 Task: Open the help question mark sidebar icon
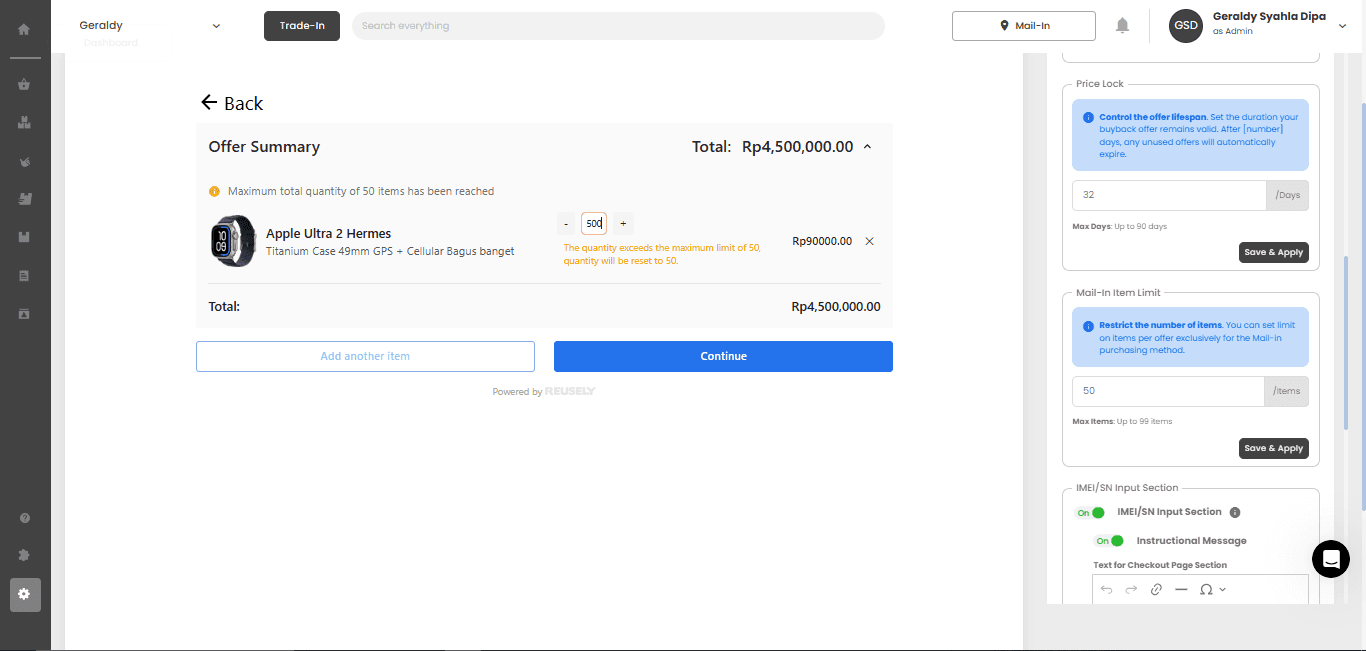coord(24,518)
